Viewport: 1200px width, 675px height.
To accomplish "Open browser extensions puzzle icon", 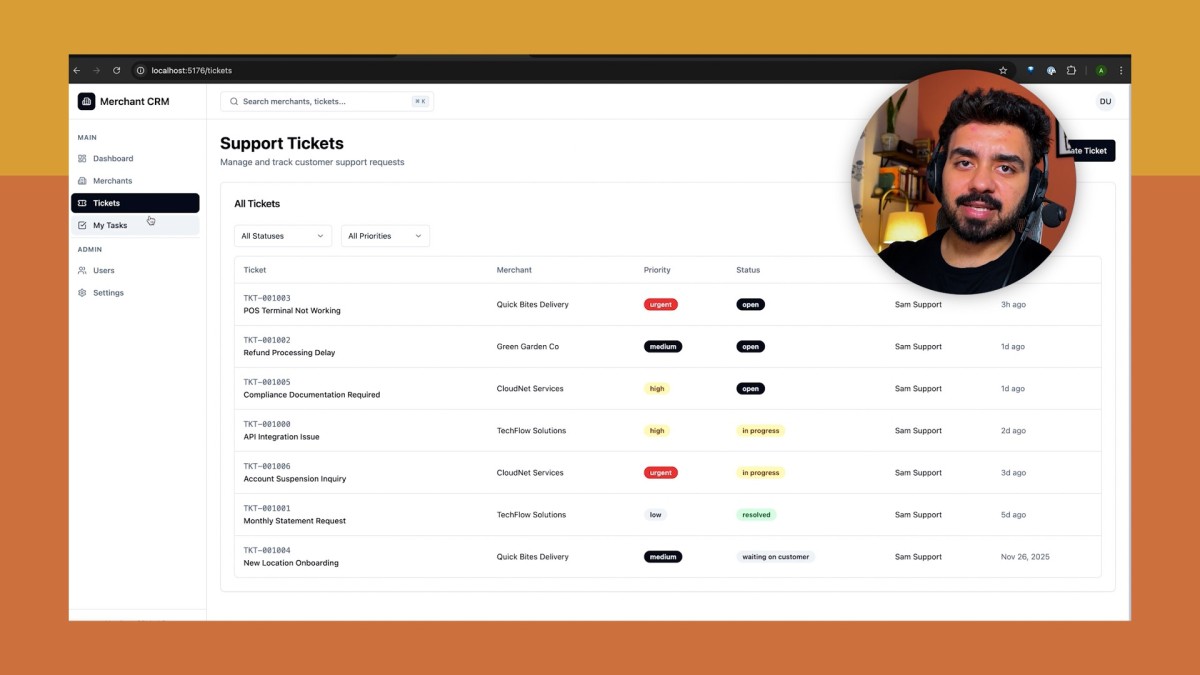I will tap(1071, 70).
